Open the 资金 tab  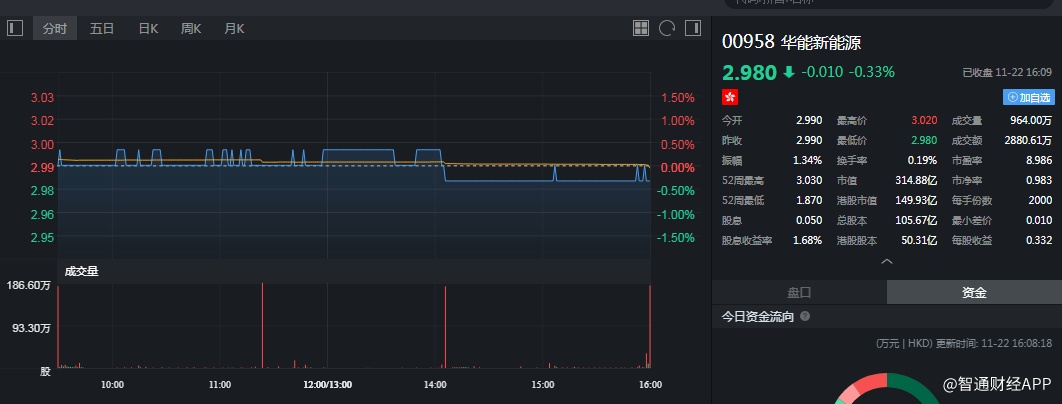tap(974, 293)
